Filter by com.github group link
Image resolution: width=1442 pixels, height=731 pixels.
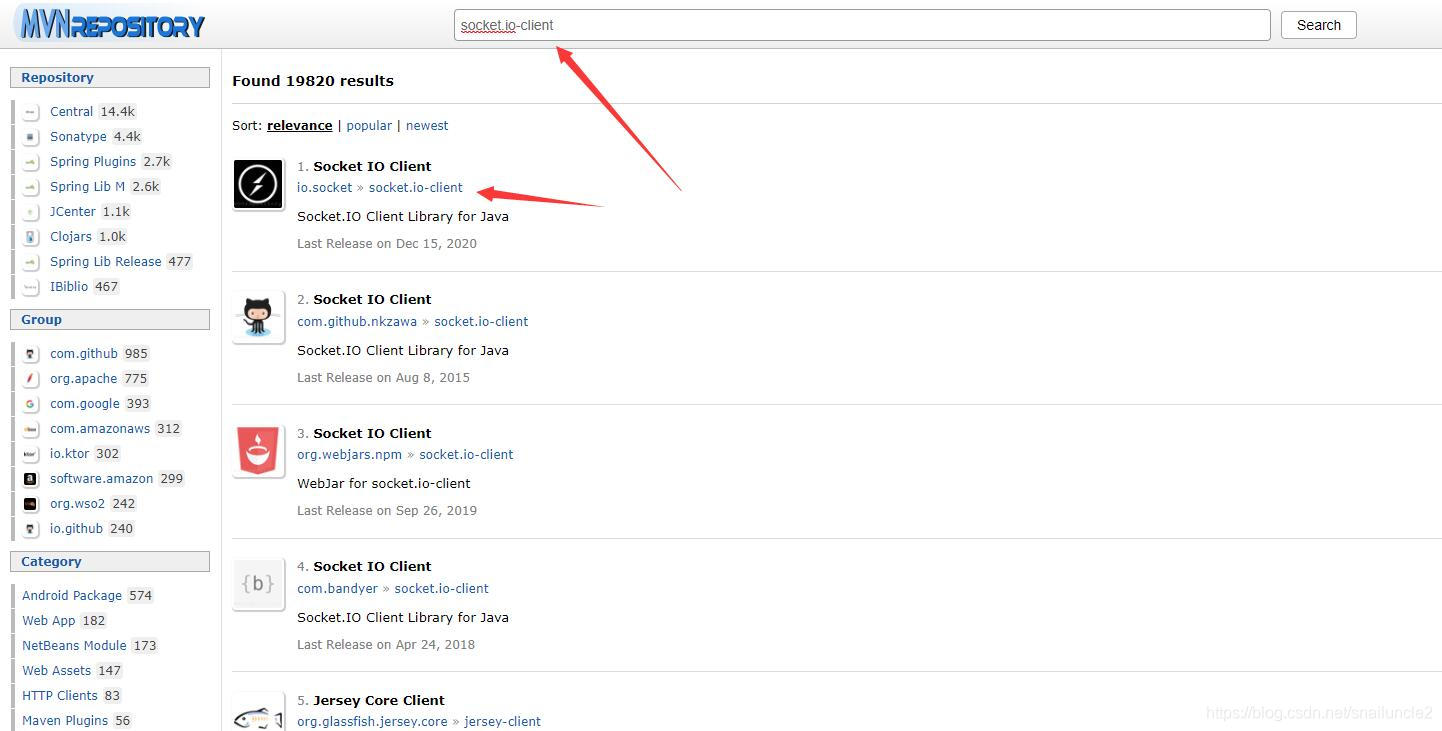coord(84,354)
